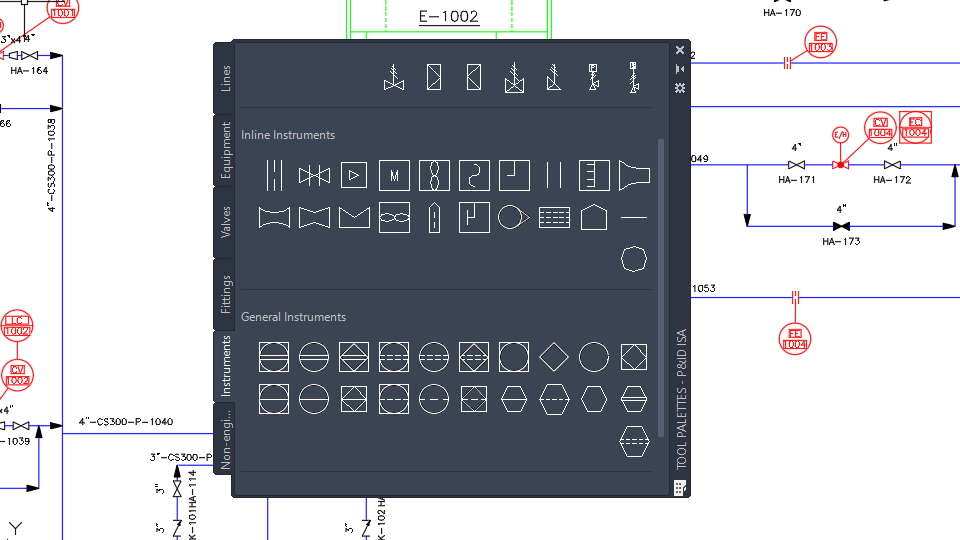Image resolution: width=960 pixels, height=540 pixels.
Task: Open the tool palette properties gear
Action: point(680,88)
